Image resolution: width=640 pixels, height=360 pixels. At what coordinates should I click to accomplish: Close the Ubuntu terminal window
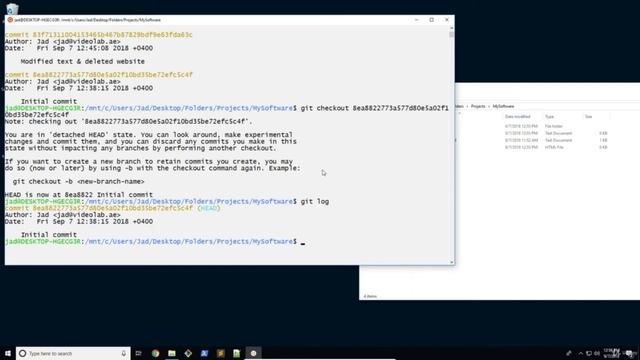447,20
